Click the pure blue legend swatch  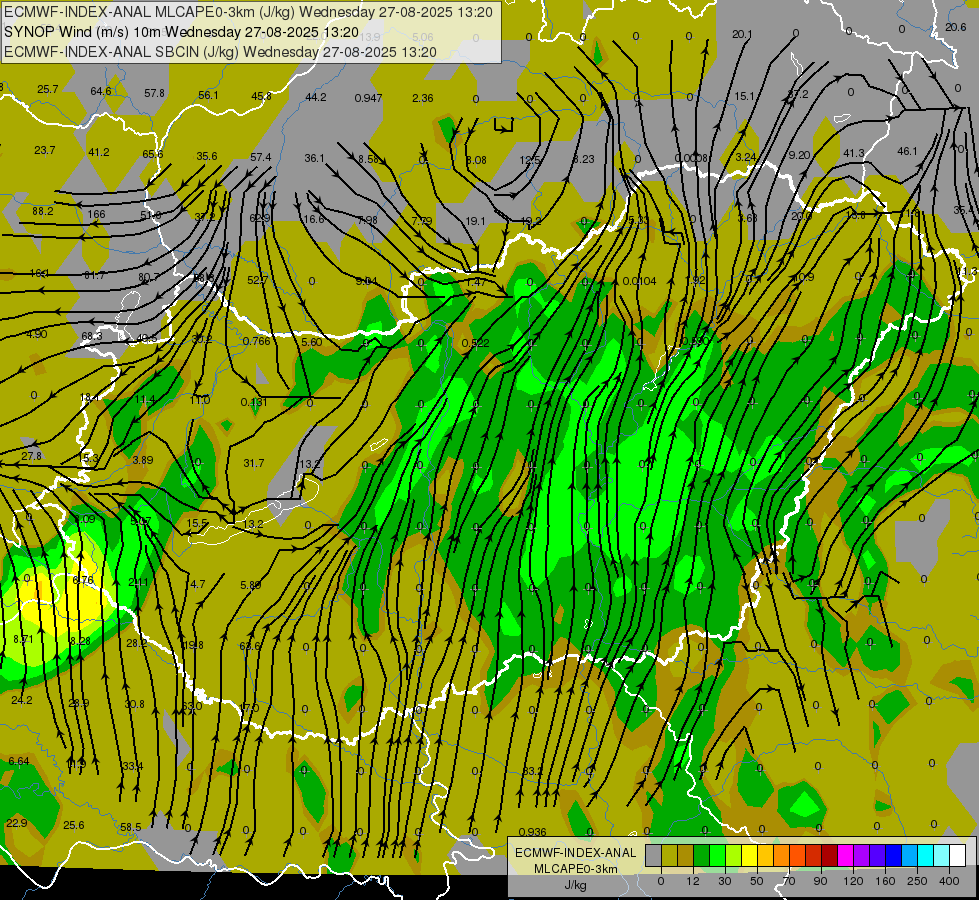[x=894, y=855]
